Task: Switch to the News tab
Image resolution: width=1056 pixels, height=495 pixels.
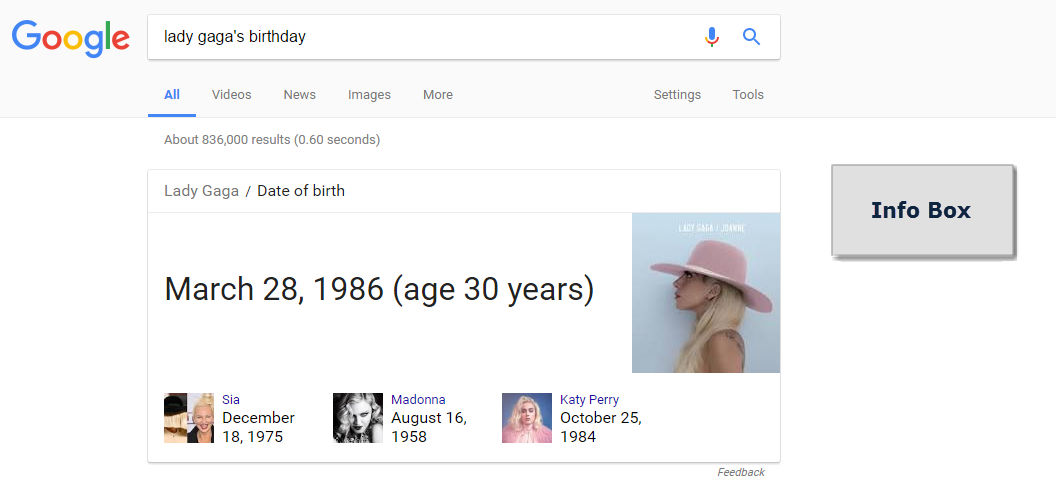Action: 299,95
